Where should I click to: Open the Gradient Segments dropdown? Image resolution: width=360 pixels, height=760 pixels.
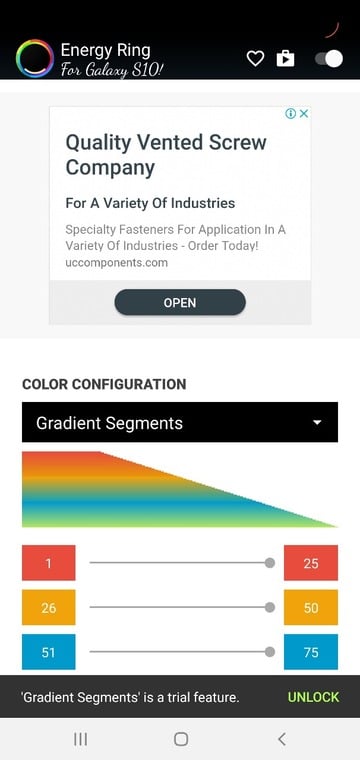coord(180,422)
